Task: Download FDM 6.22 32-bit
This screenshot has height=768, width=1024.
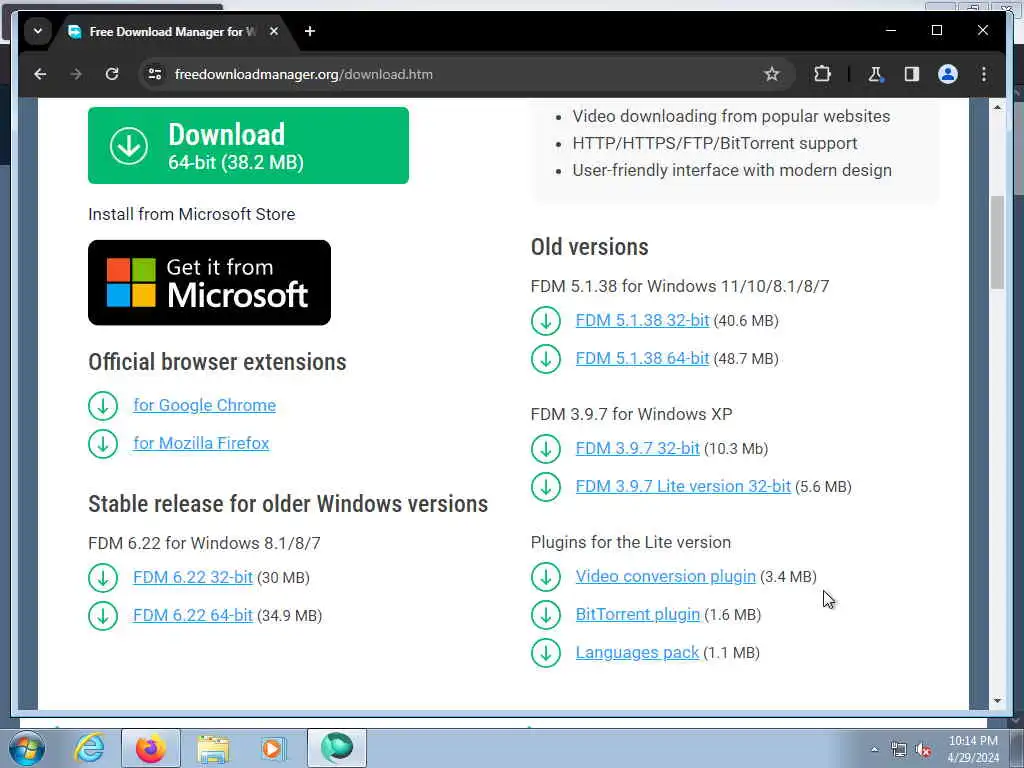Action: point(193,577)
